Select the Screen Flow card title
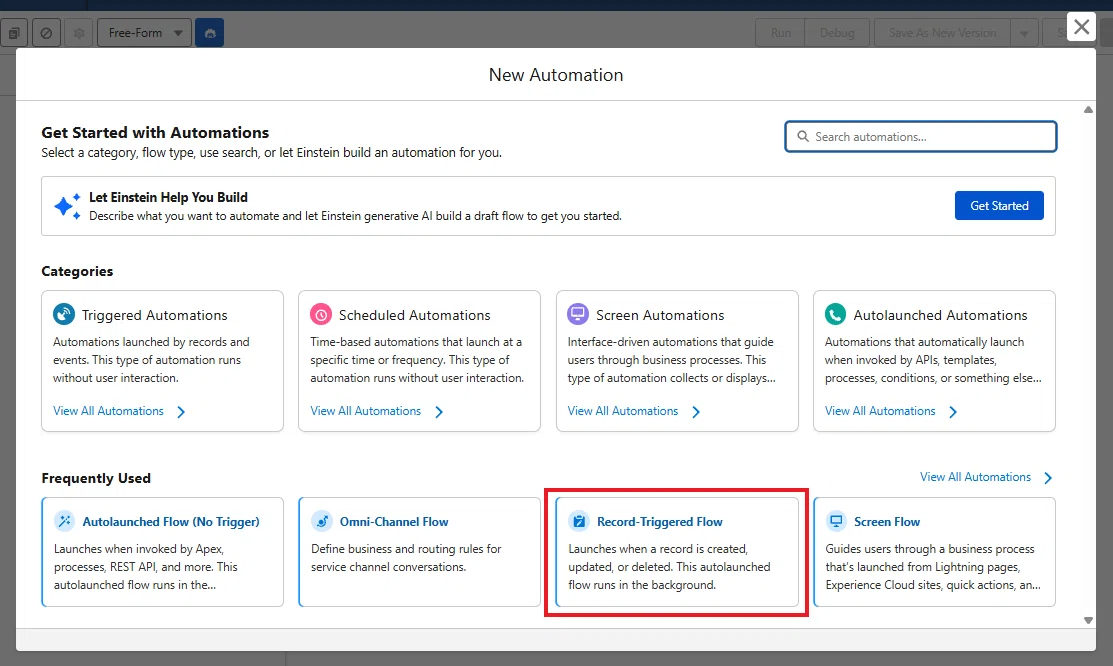The image size is (1113, 666). [887, 522]
